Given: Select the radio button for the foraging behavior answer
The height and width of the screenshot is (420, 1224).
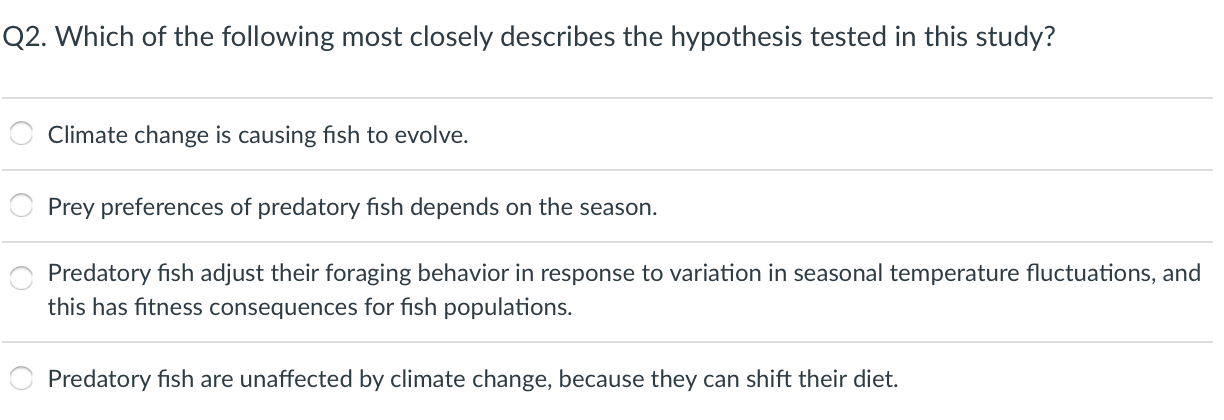Looking at the screenshot, I should point(22,281).
